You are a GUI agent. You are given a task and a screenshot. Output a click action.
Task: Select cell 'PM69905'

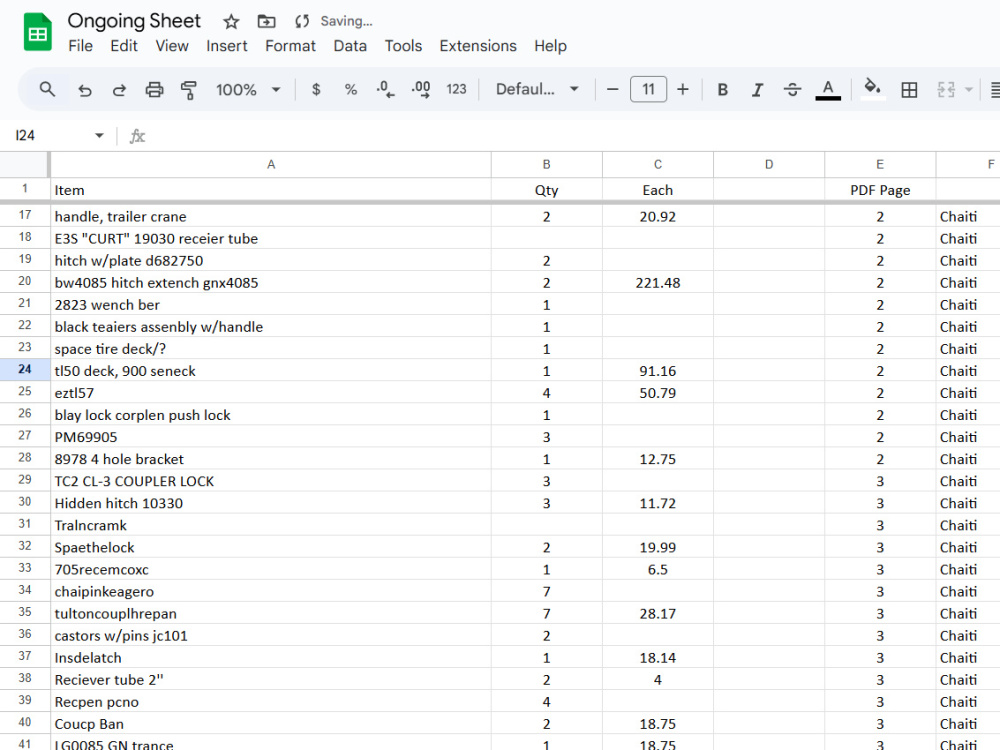point(271,437)
